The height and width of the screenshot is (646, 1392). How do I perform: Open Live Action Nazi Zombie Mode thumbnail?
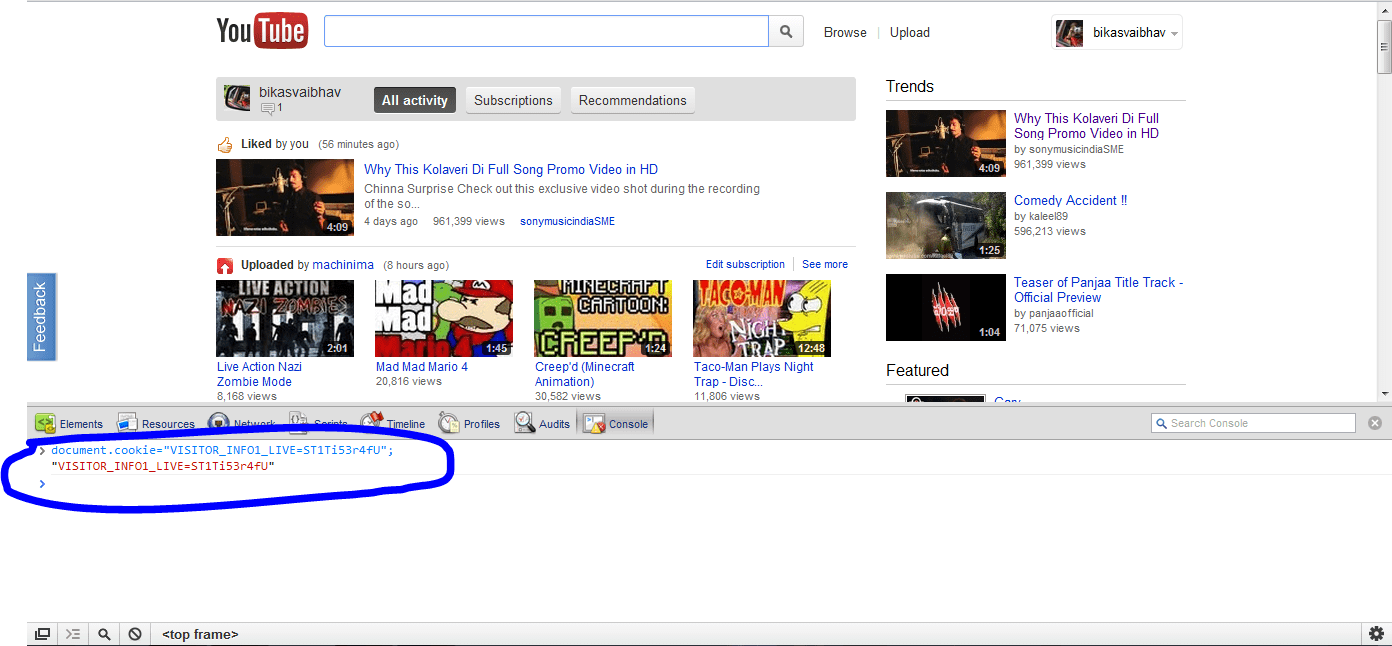[x=285, y=318]
